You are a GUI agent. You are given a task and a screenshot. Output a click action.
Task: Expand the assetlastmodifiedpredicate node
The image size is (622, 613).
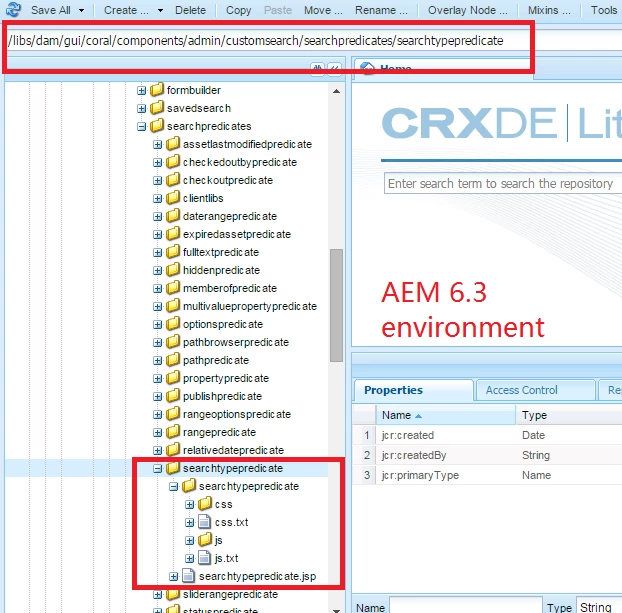(x=157, y=144)
